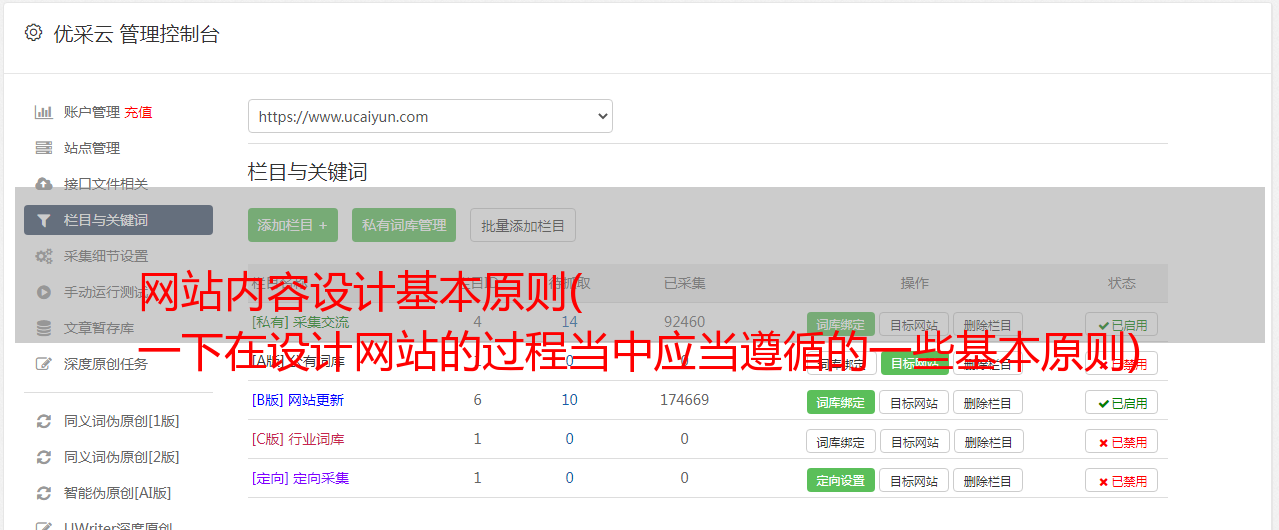Click the filter icon for 栏目与关键词
1279x530 pixels.
pos(43,220)
